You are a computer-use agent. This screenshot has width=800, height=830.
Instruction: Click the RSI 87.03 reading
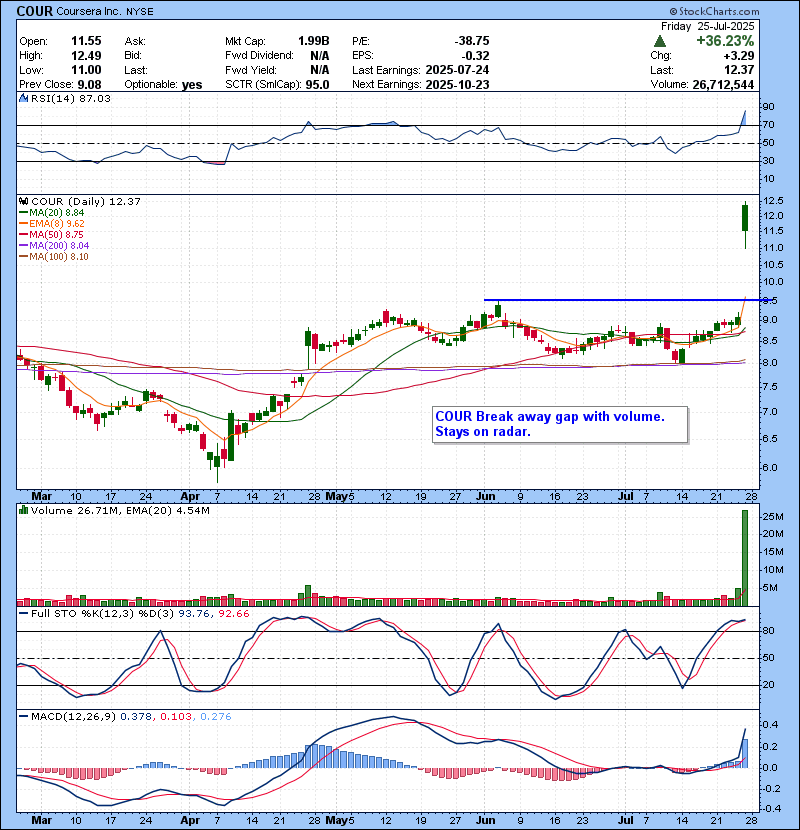click(93, 98)
